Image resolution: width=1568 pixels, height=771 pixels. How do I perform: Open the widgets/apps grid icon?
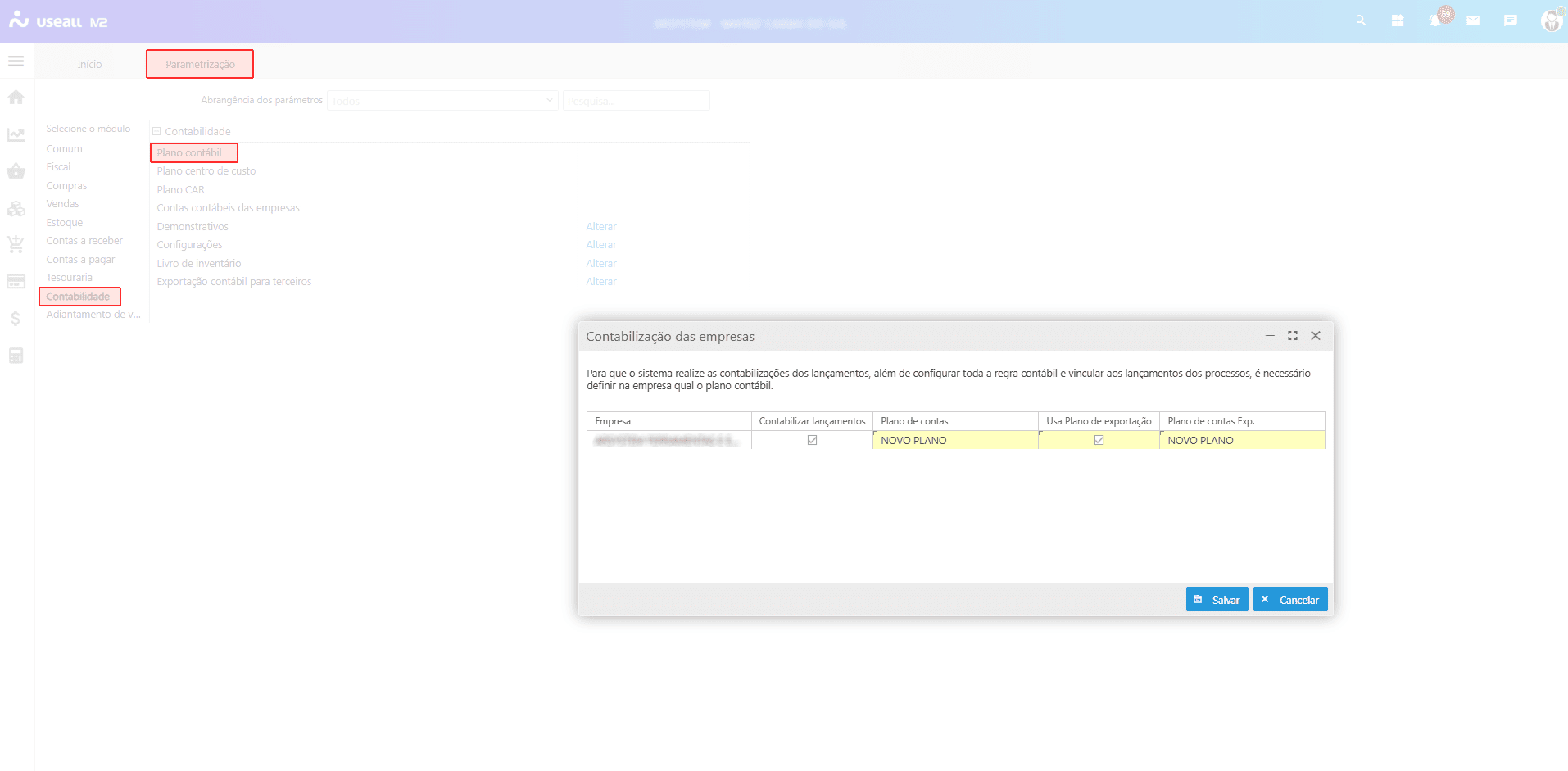click(1398, 20)
